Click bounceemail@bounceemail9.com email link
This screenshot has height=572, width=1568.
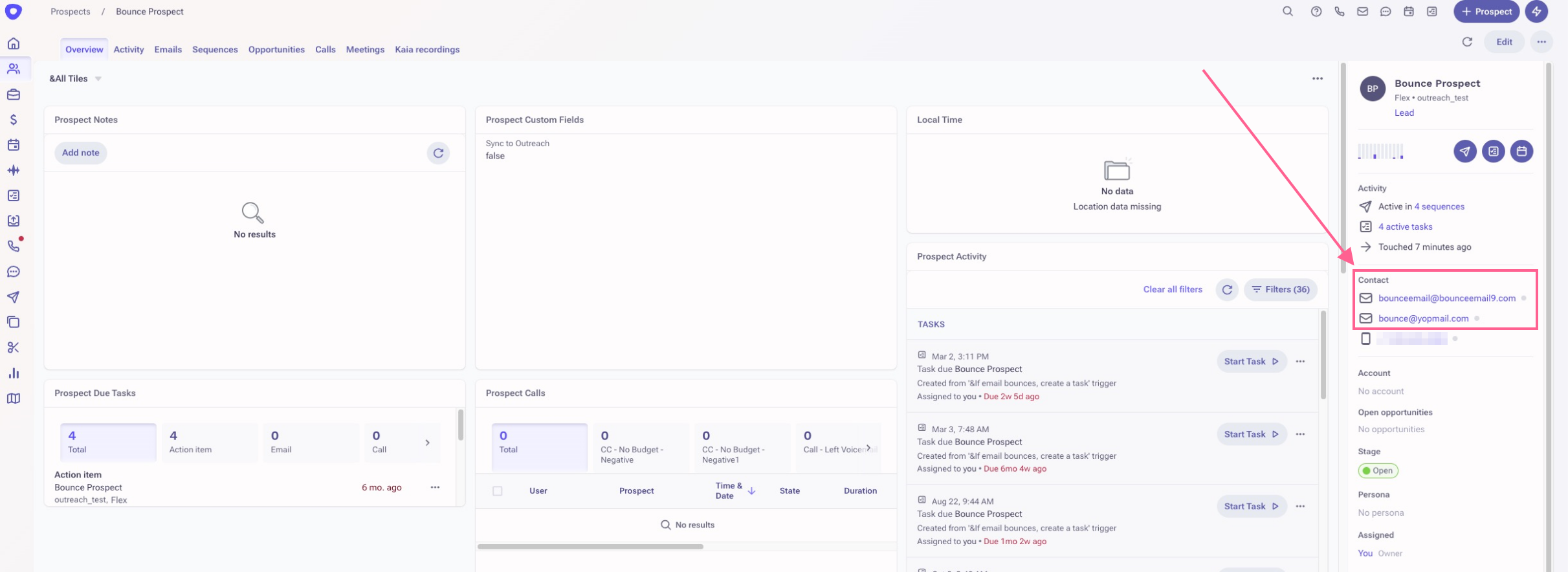[x=1447, y=298]
